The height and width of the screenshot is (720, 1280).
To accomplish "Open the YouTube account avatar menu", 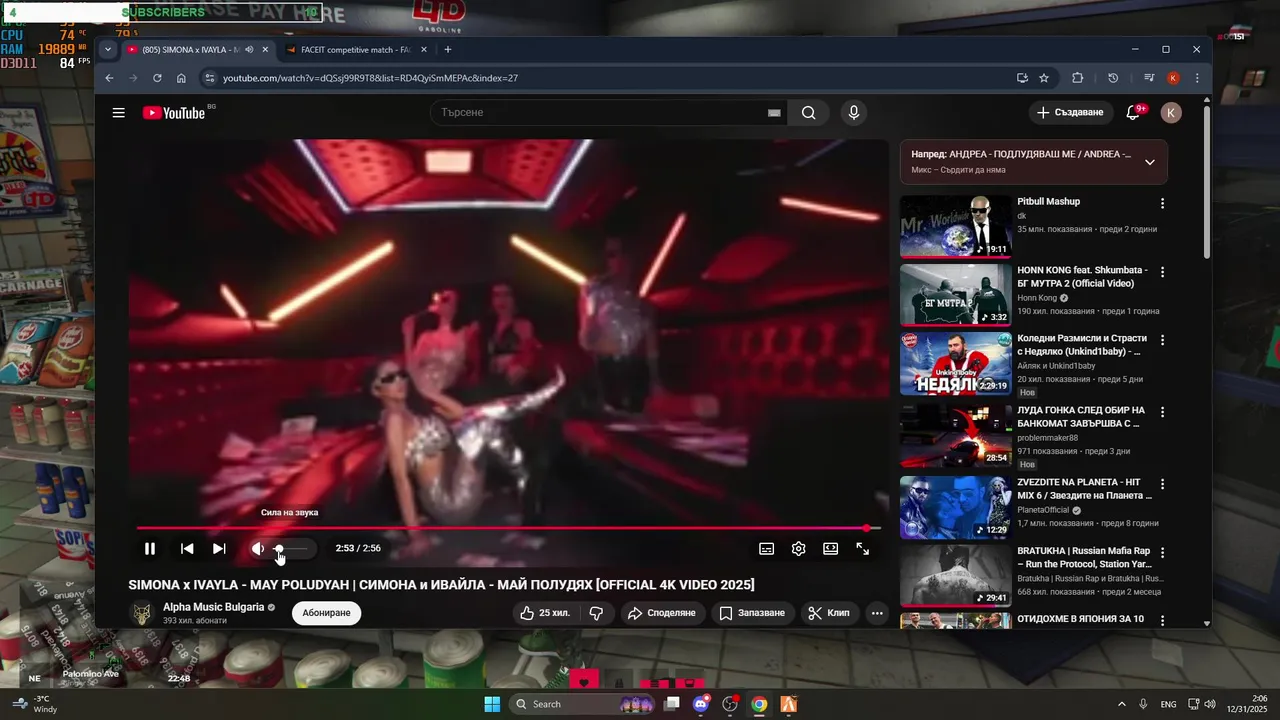I will [x=1171, y=113].
